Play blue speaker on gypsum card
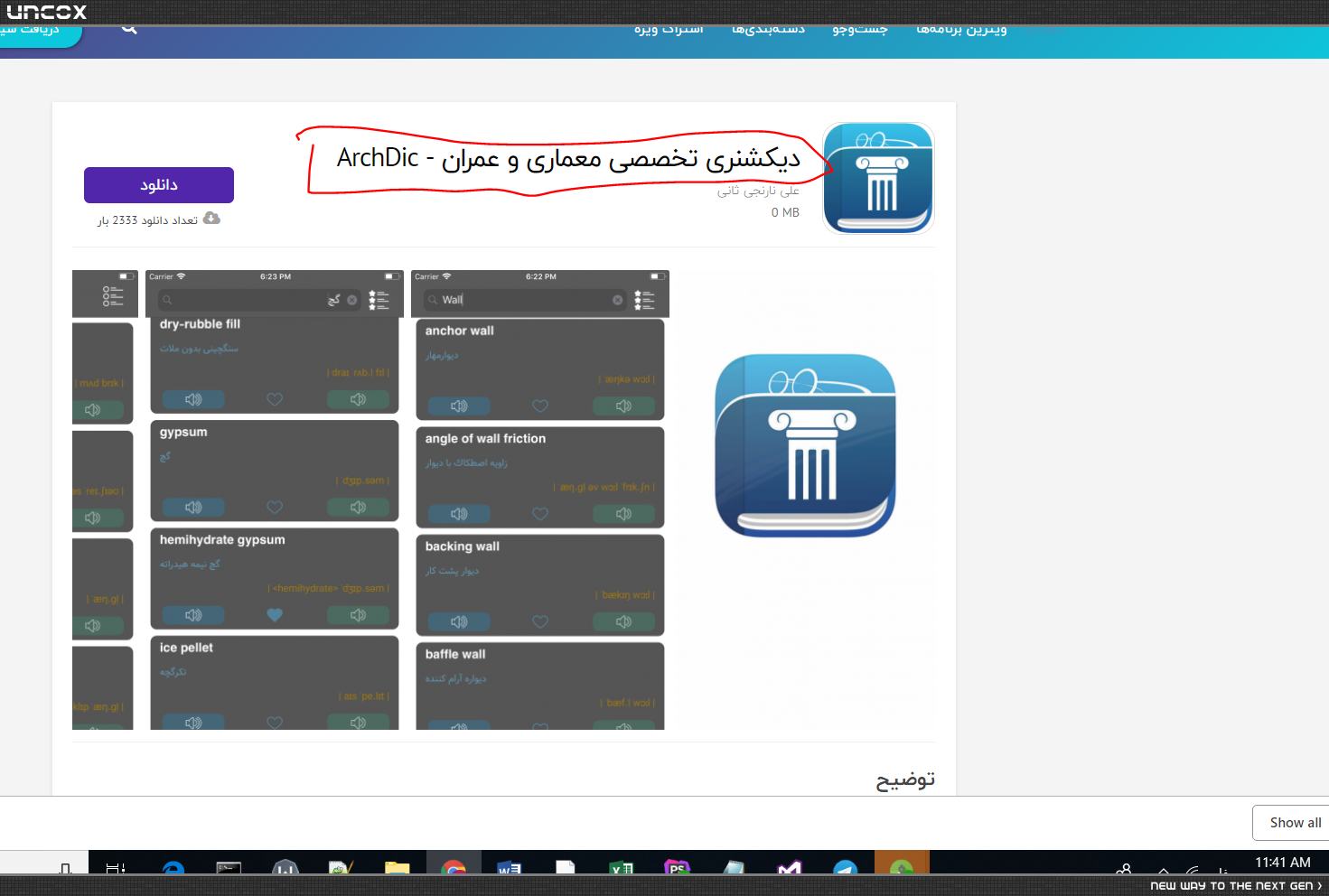The width and height of the screenshot is (1329, 896). [193, 508]
